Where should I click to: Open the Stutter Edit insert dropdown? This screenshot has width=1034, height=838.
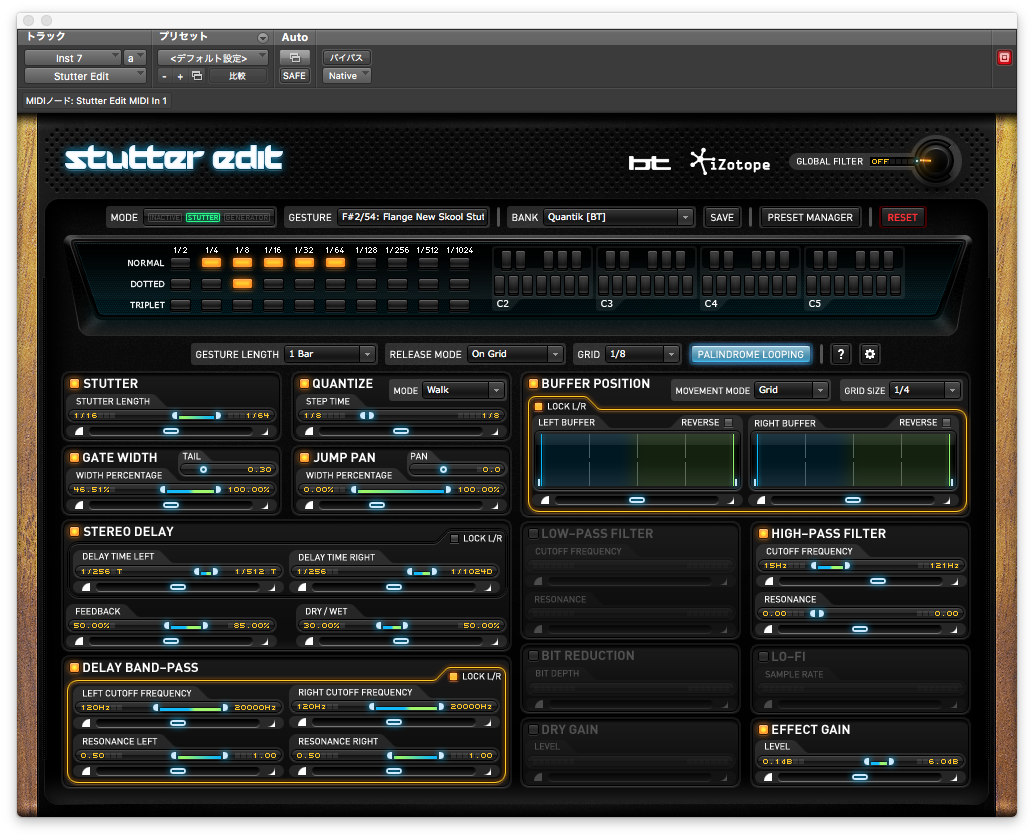coord(85,76)
